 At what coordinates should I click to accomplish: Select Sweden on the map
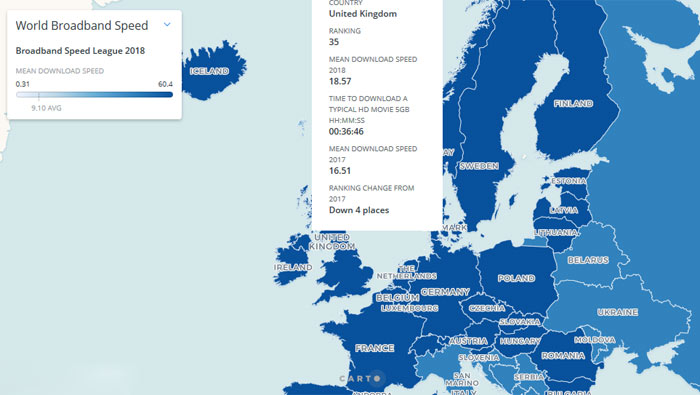479,166
